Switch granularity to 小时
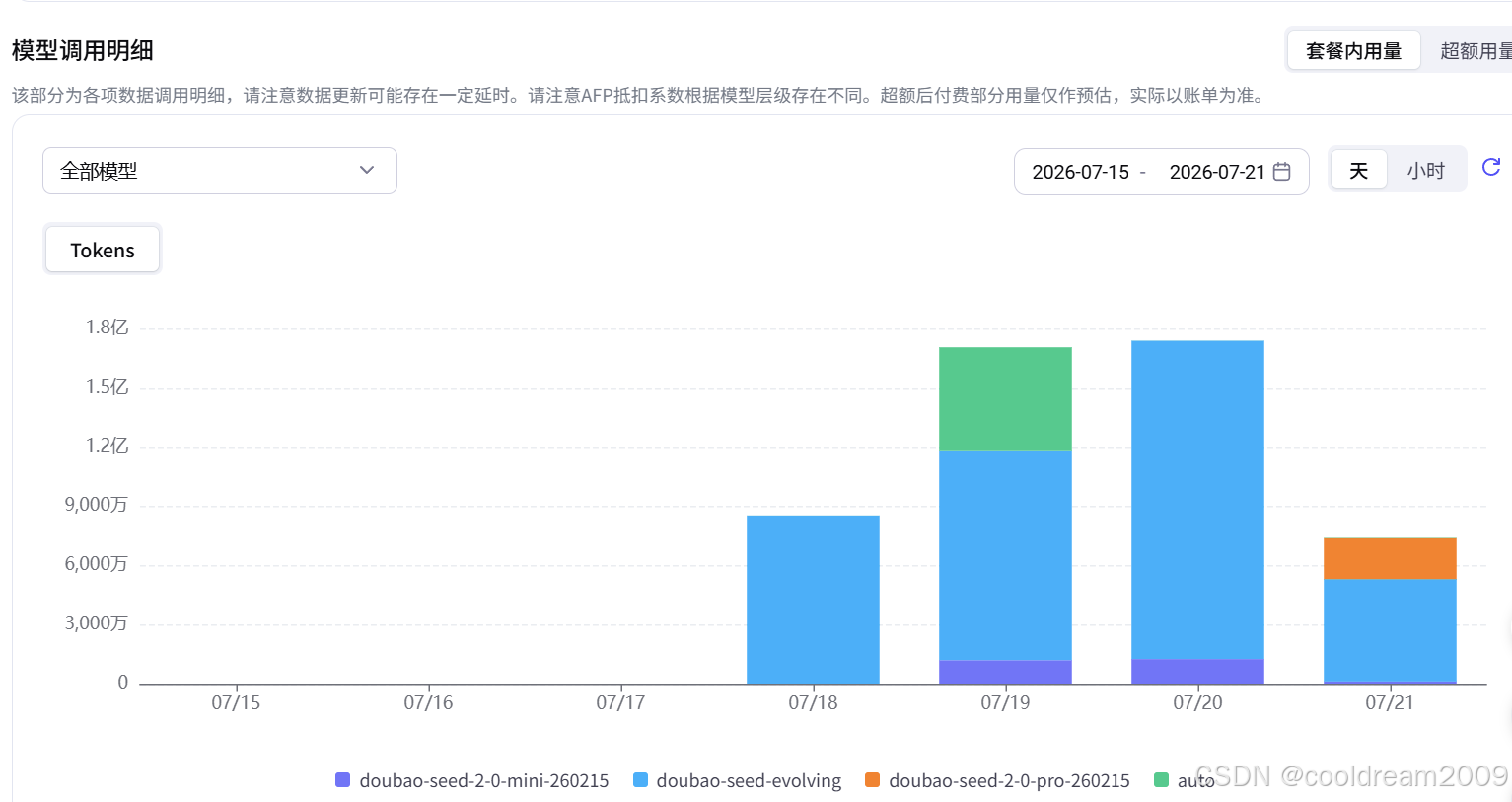The width and height of the screenshot is (1512, 802). 1425,171
